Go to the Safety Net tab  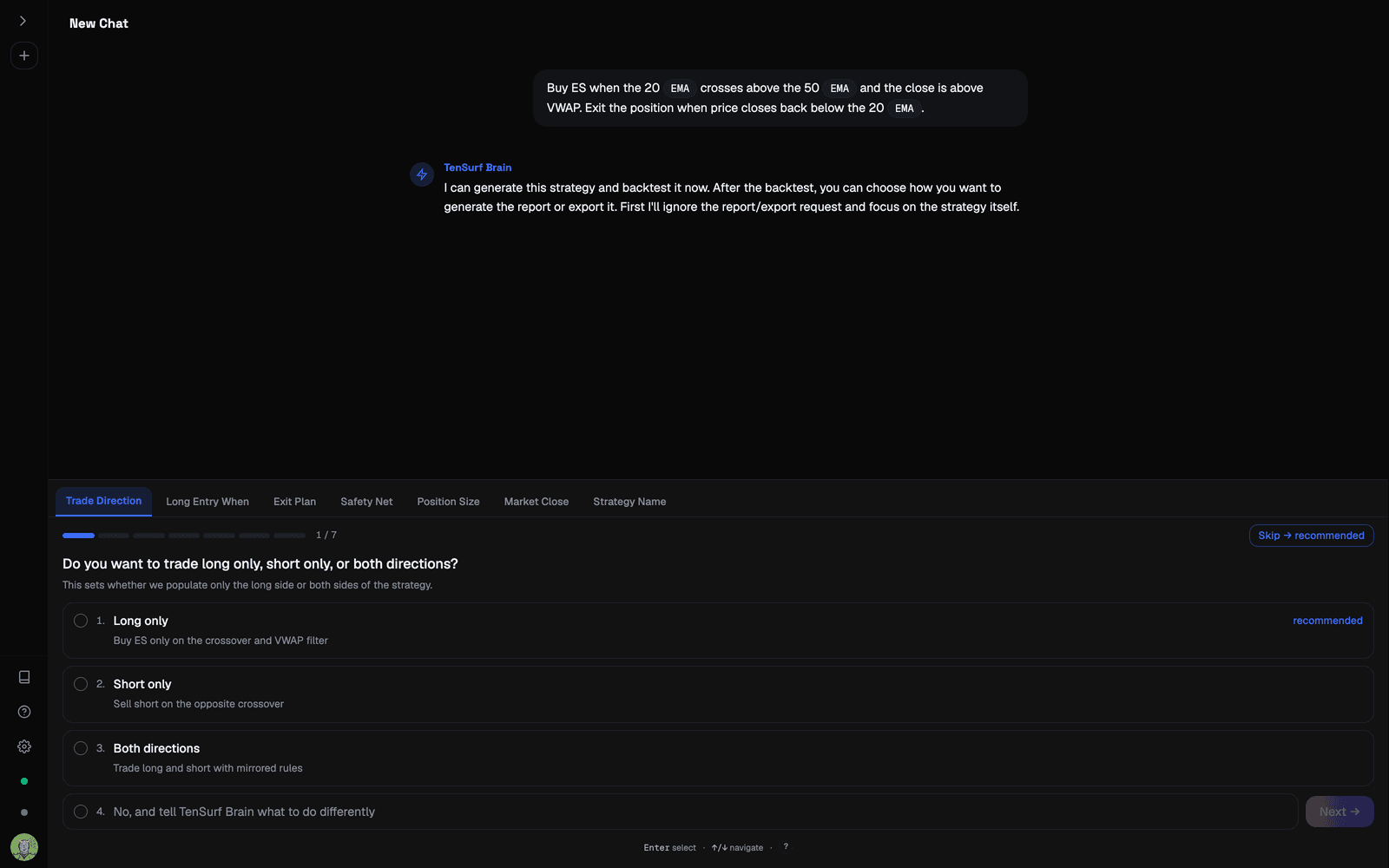pos(366,502)
